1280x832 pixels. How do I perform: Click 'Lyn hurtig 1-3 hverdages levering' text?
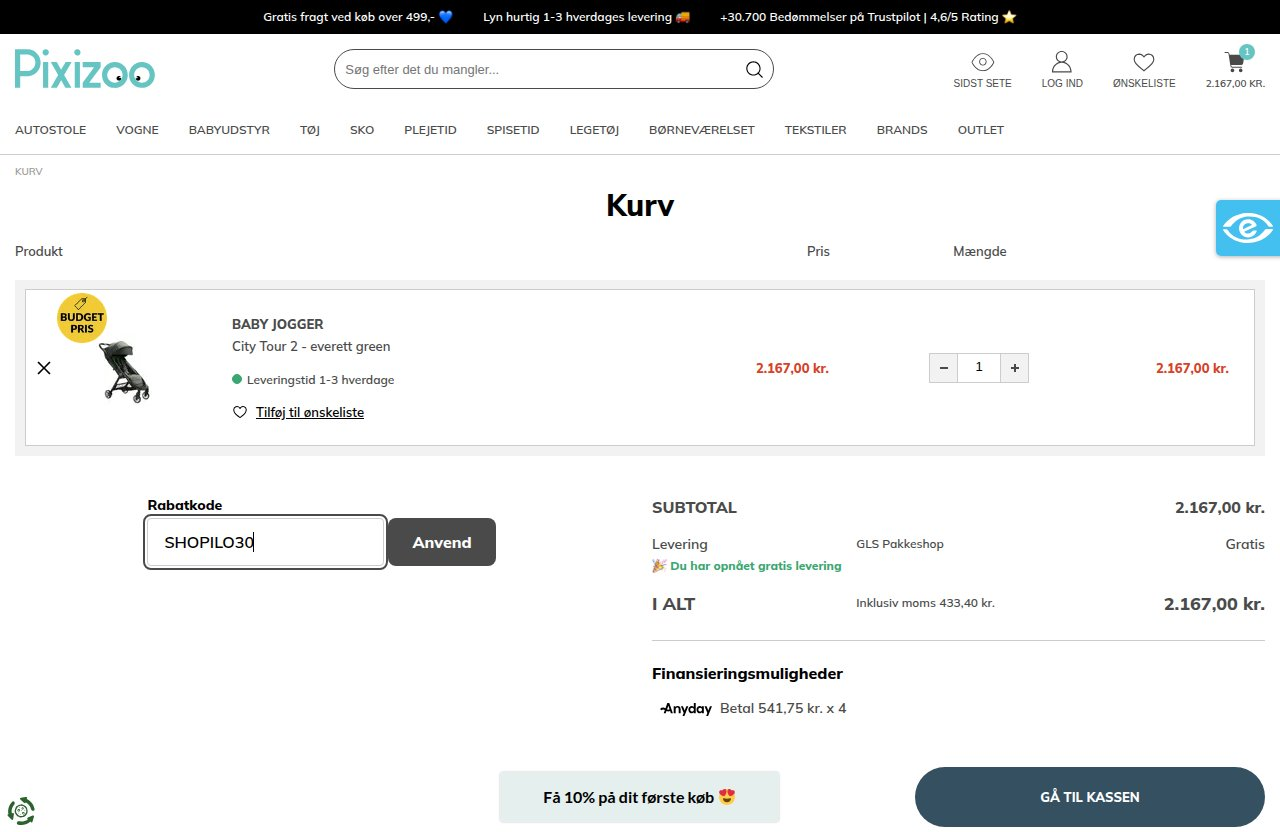(586, 17)
